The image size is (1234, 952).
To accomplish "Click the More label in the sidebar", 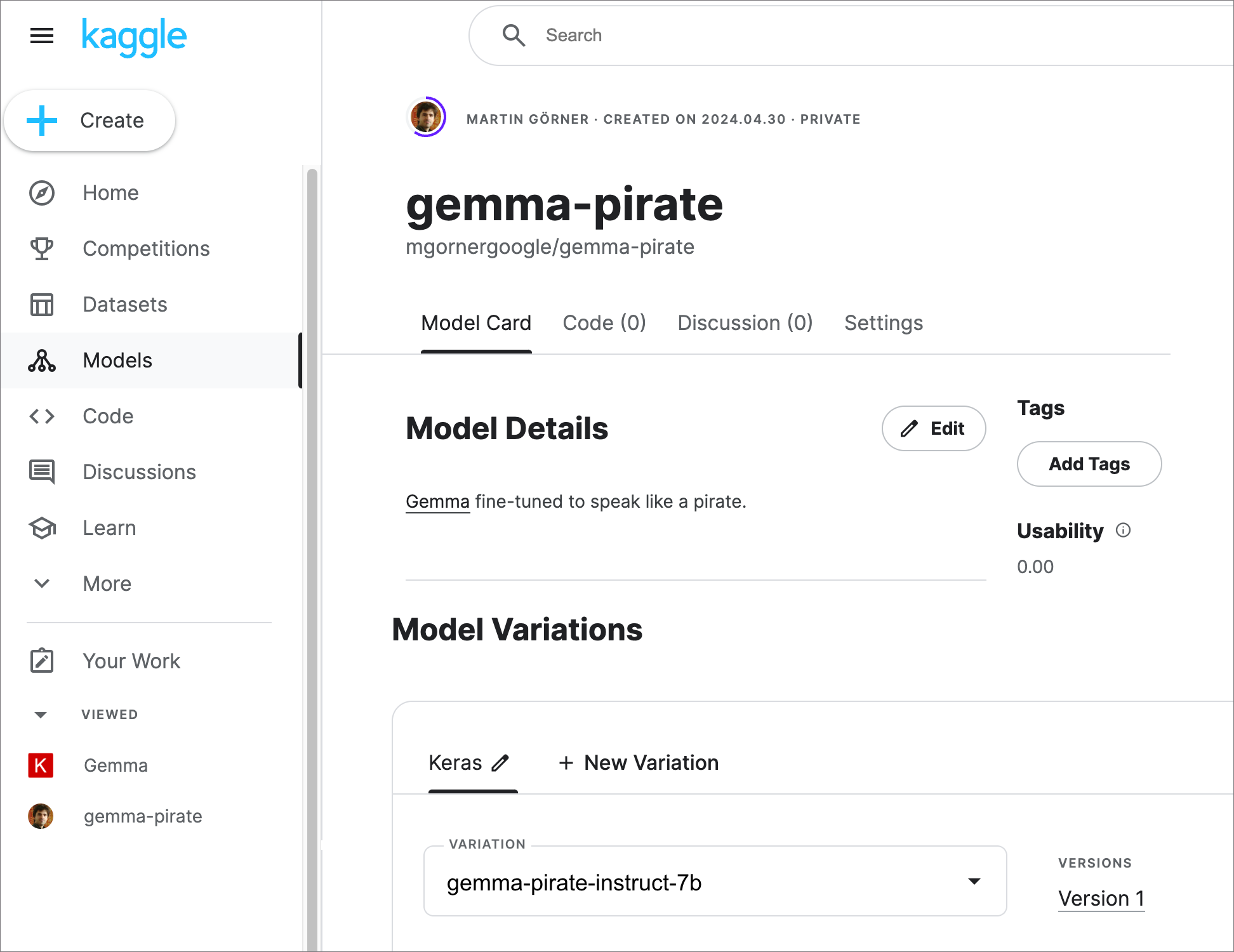I will point(107,584).
